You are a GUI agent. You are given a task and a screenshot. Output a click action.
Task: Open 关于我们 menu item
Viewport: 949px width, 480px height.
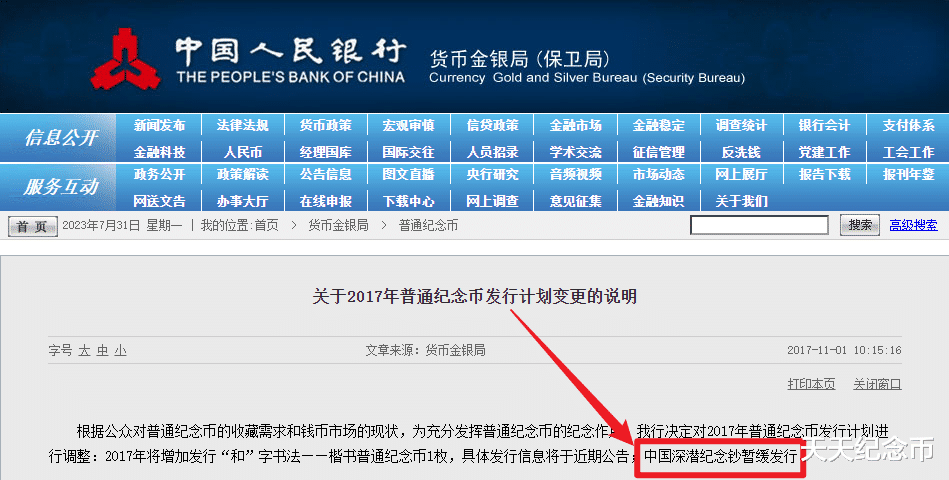[741, 201]
